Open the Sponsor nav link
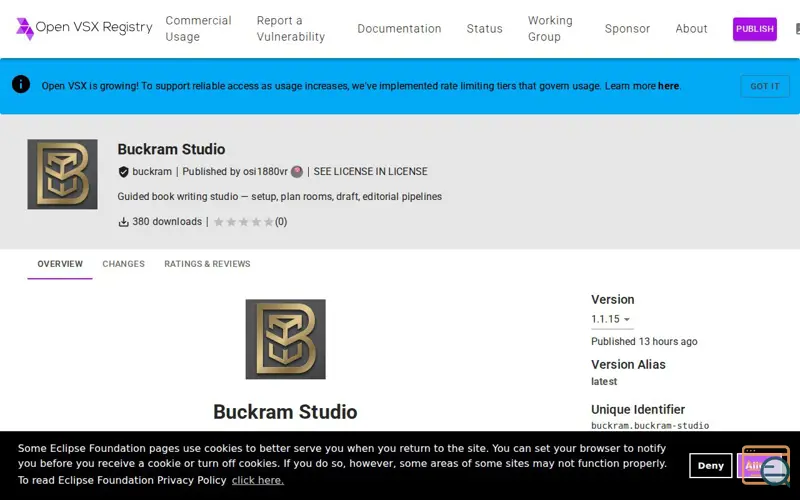This screenshot has width=800, height=500. click(627, 29)
